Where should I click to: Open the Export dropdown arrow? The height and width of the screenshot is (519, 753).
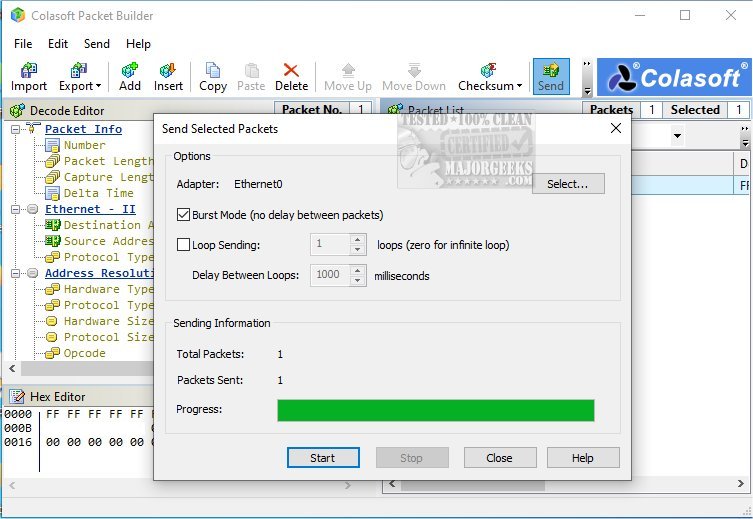[98, 86]
